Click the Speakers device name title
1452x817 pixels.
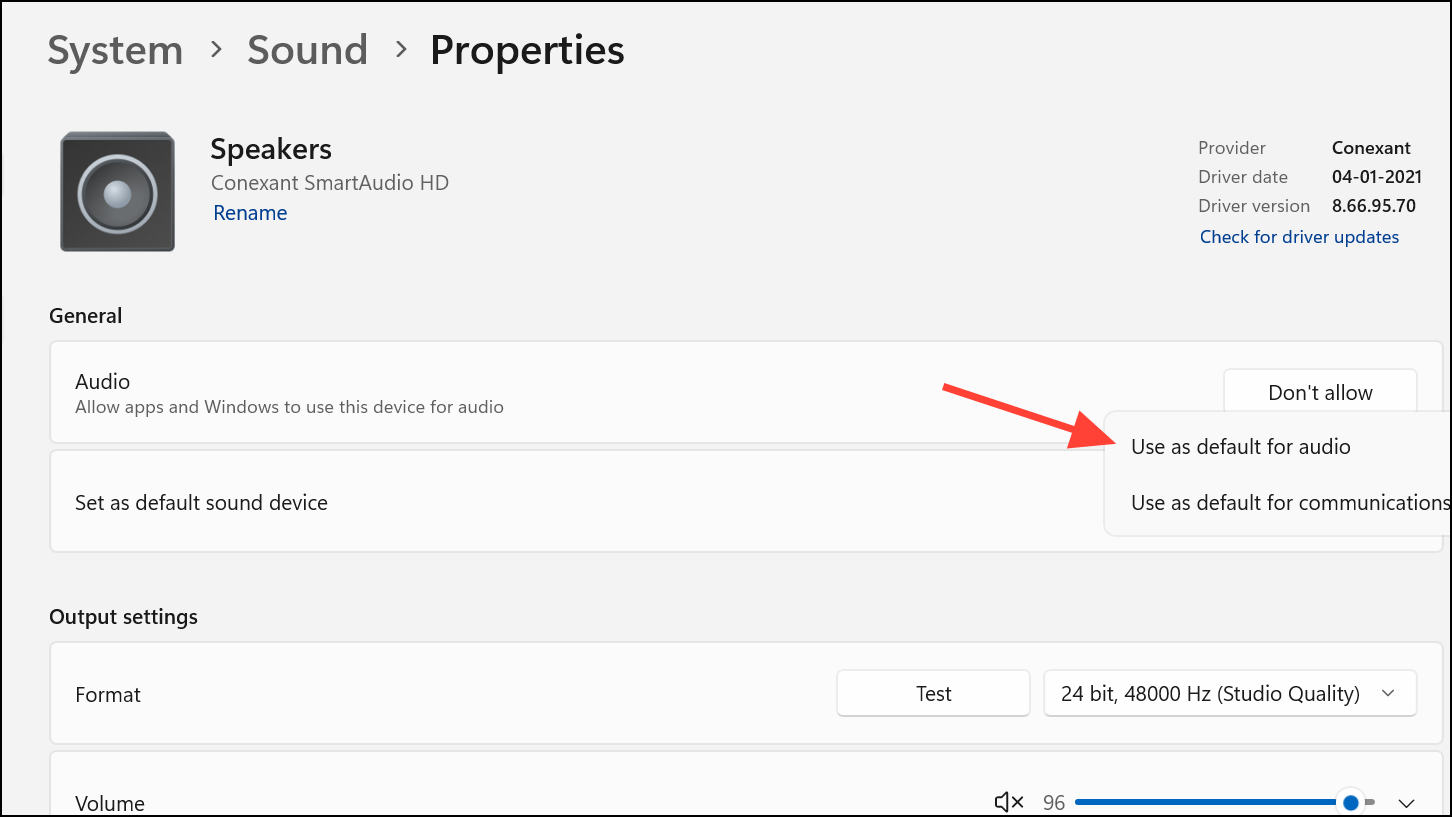click(x=271, y=149)
